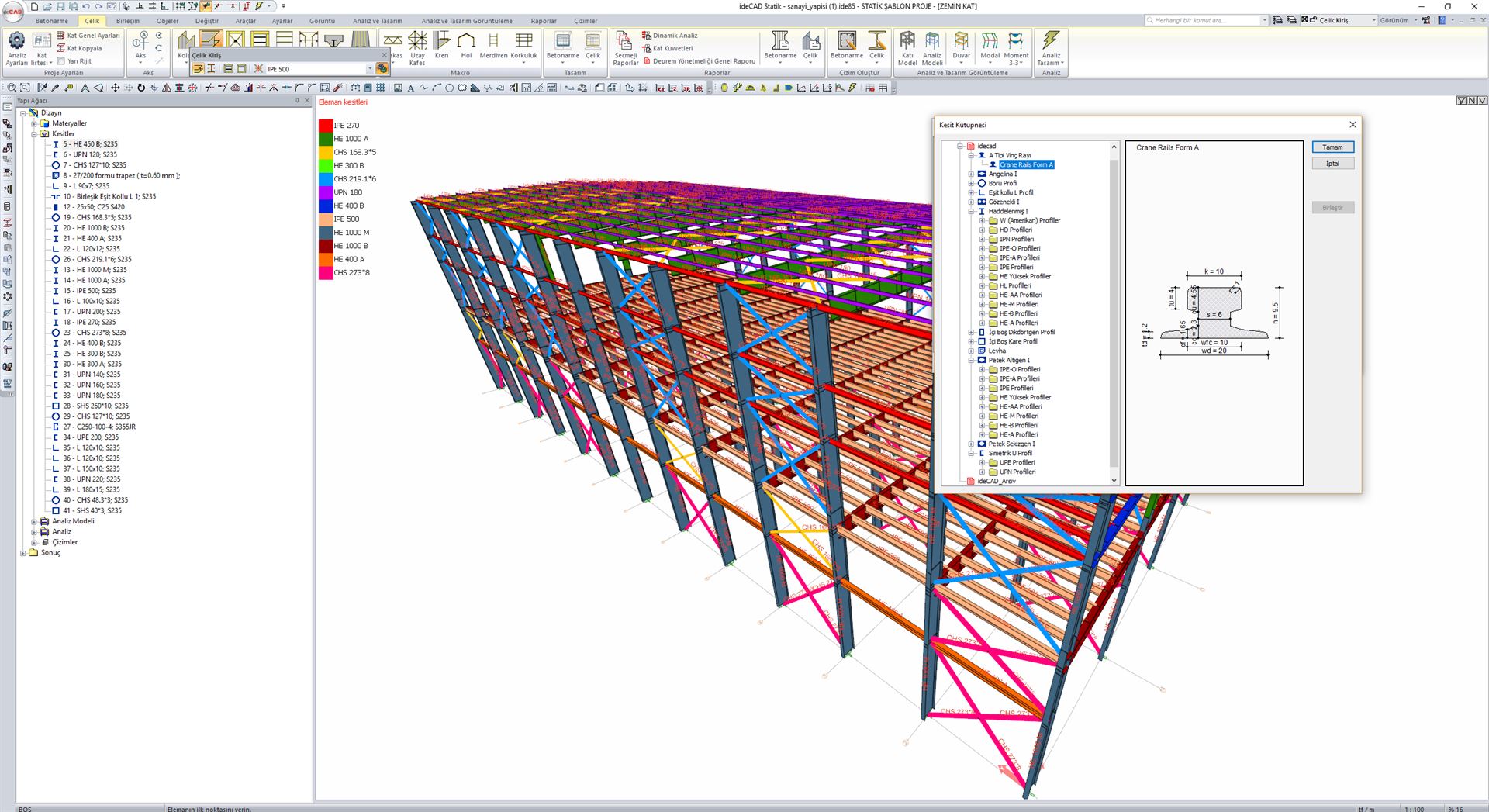The width and height of the screenshot is (1489, 812).
Task: Select the Kren (crane) macro tool
Action: click(x=441, y=47)
